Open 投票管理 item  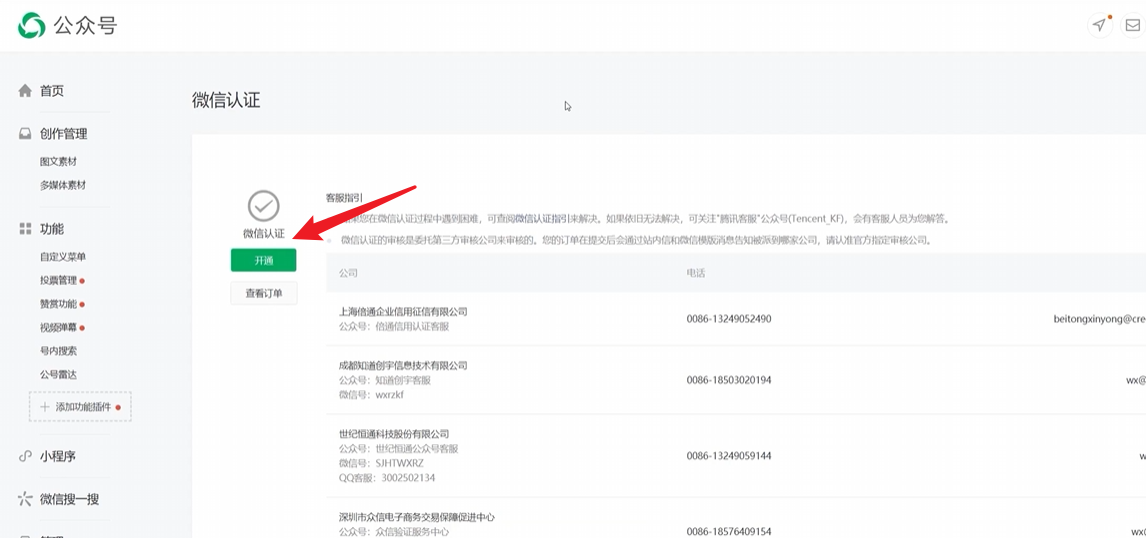pos(58,280)
